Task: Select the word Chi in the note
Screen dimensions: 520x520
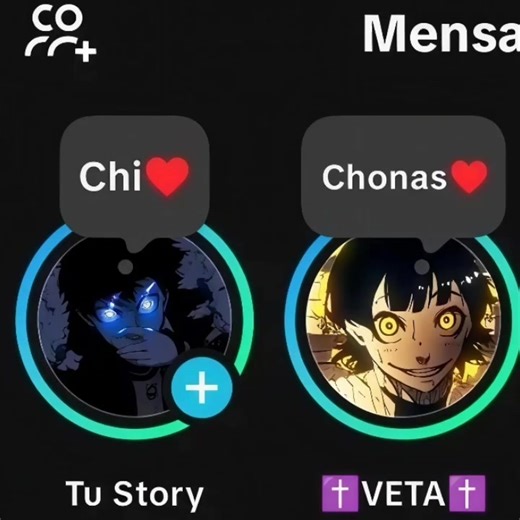Action: tap(110, 177)
